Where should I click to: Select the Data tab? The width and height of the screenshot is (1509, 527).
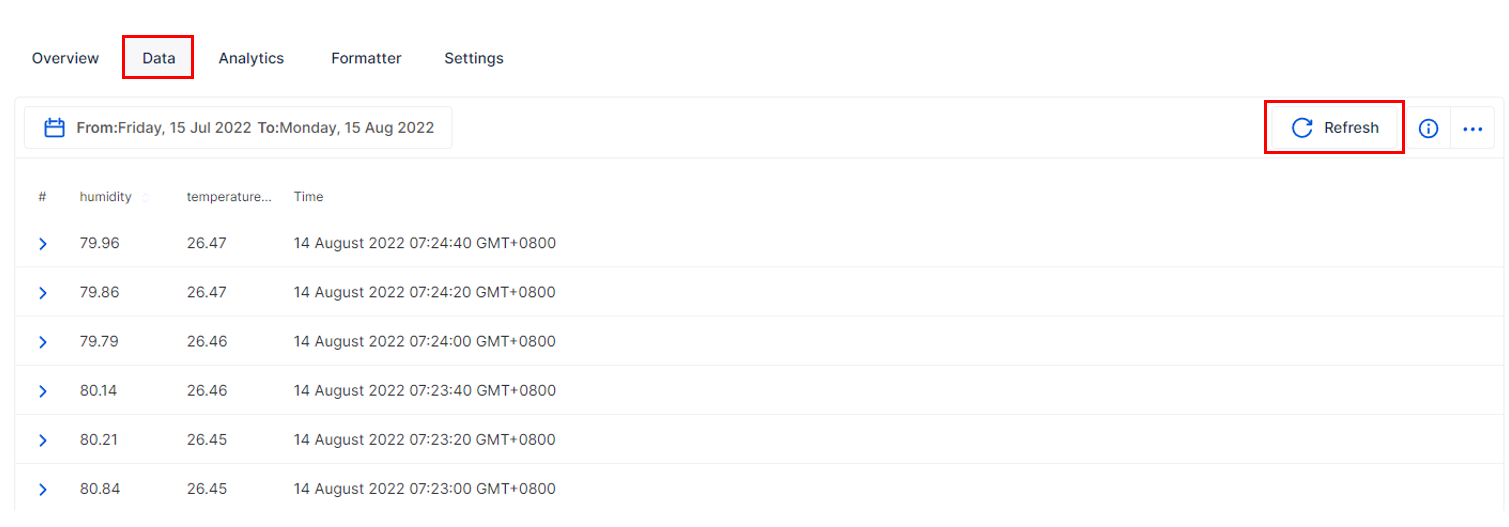click(x=158, y=58)
